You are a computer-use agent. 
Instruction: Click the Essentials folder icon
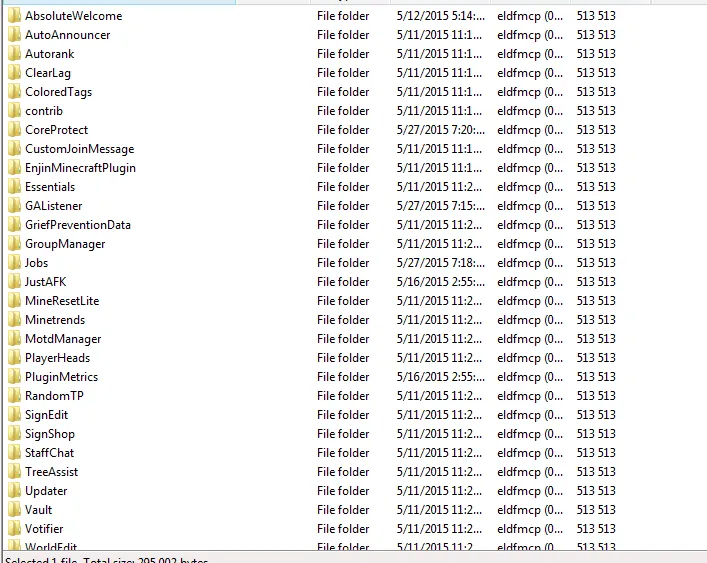point(14,187)
